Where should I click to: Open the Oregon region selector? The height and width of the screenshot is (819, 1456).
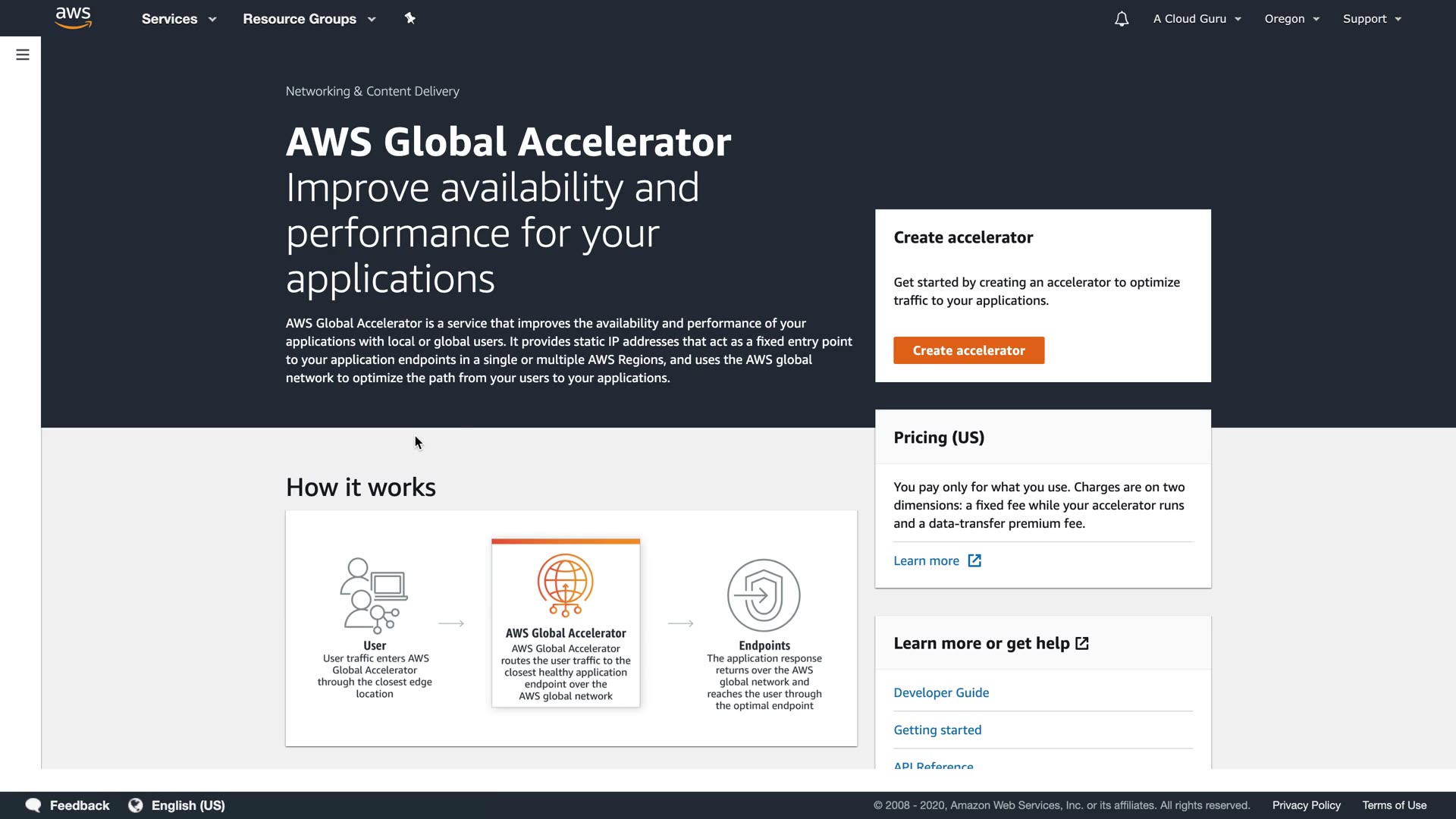1291,19
